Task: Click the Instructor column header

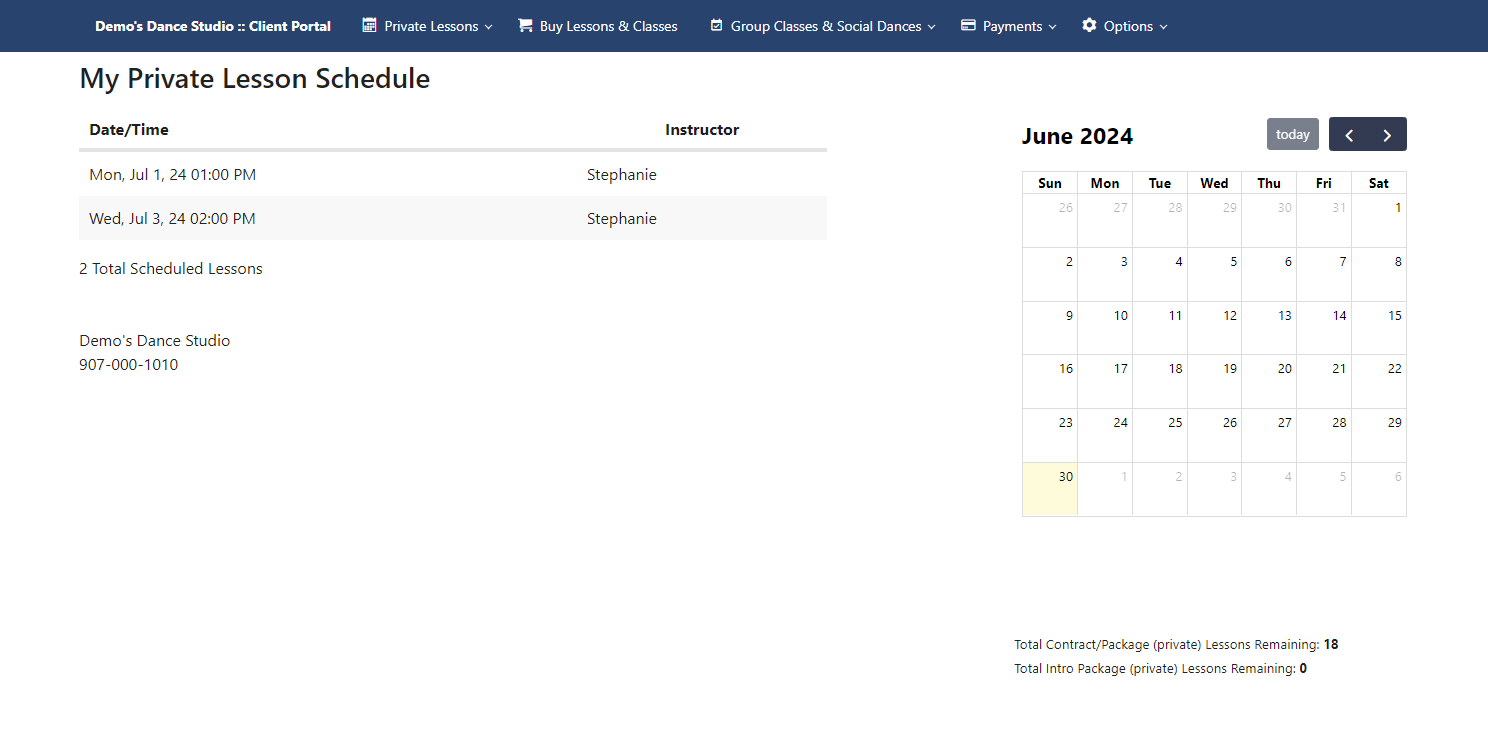Action: click(x=702, y=129)
